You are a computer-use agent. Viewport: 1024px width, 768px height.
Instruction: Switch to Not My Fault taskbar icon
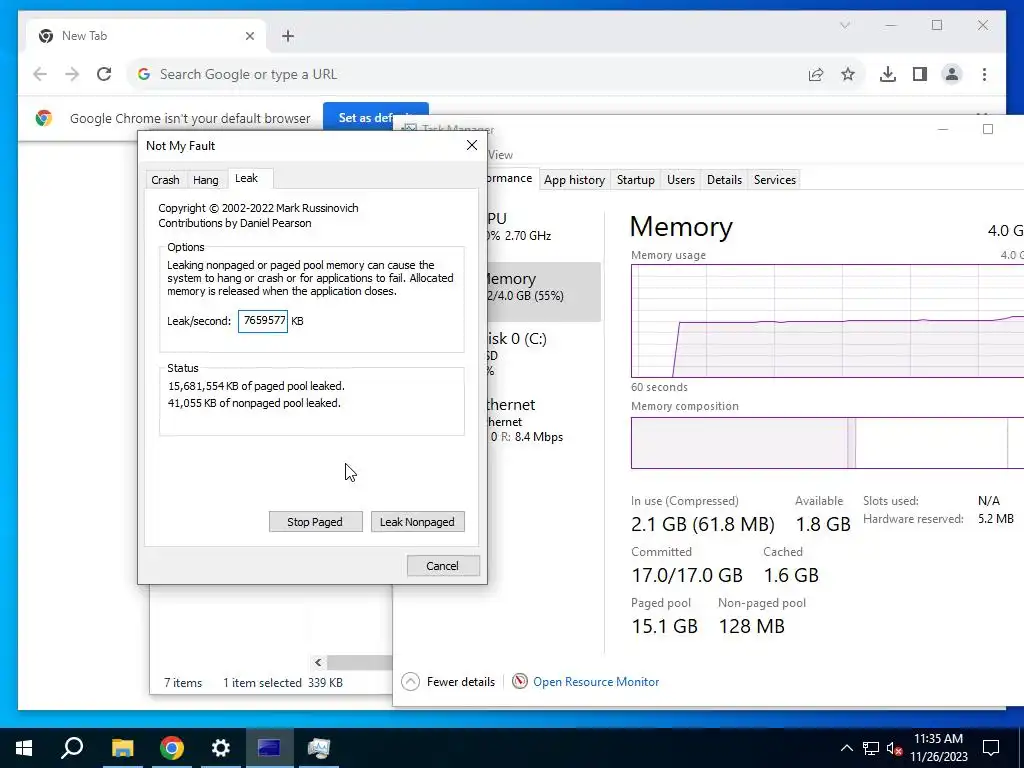pos(269,748)
